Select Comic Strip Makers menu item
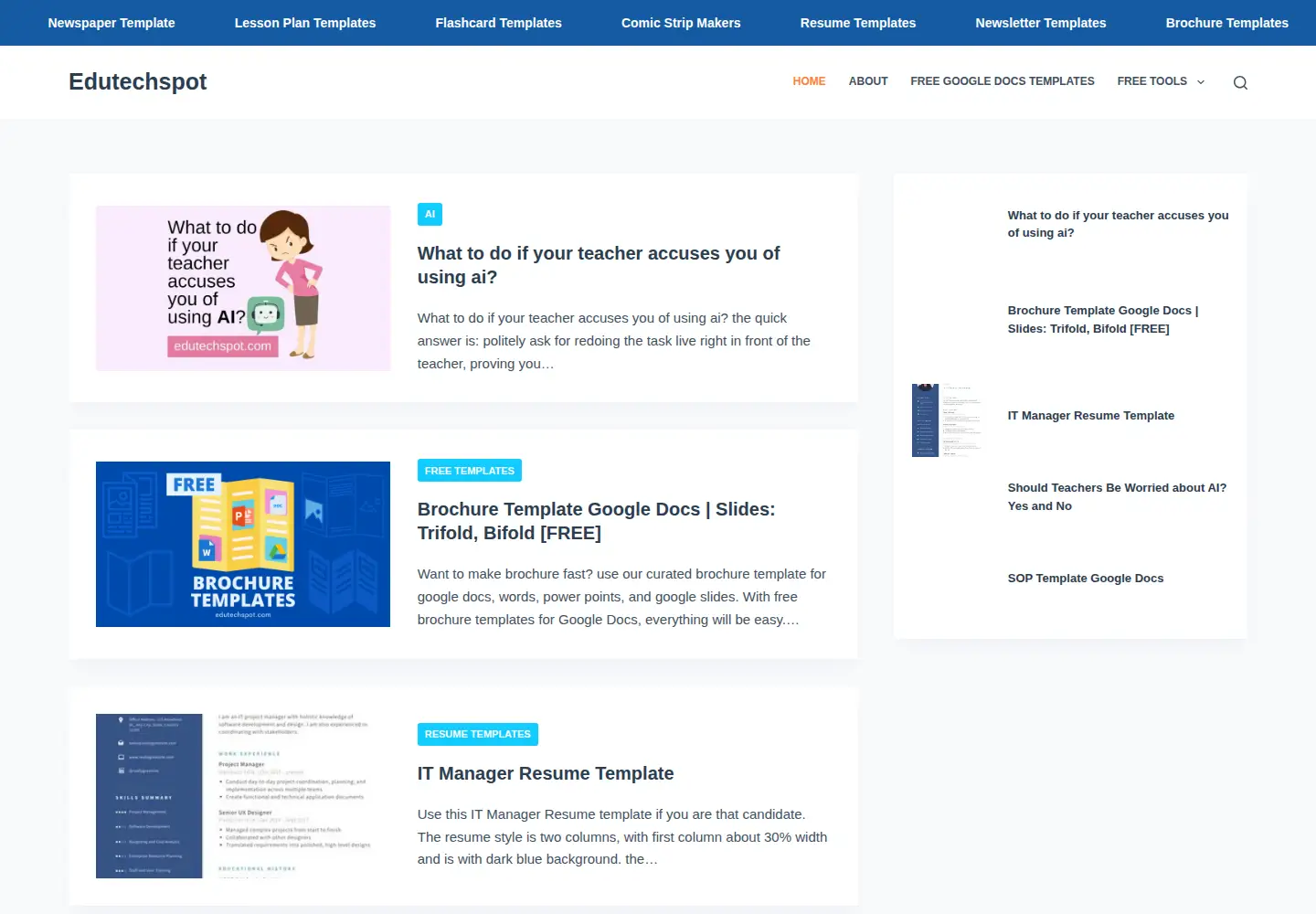Image resolution: width=1316 pixels, height=914 pixels. [x=681, y=23]
